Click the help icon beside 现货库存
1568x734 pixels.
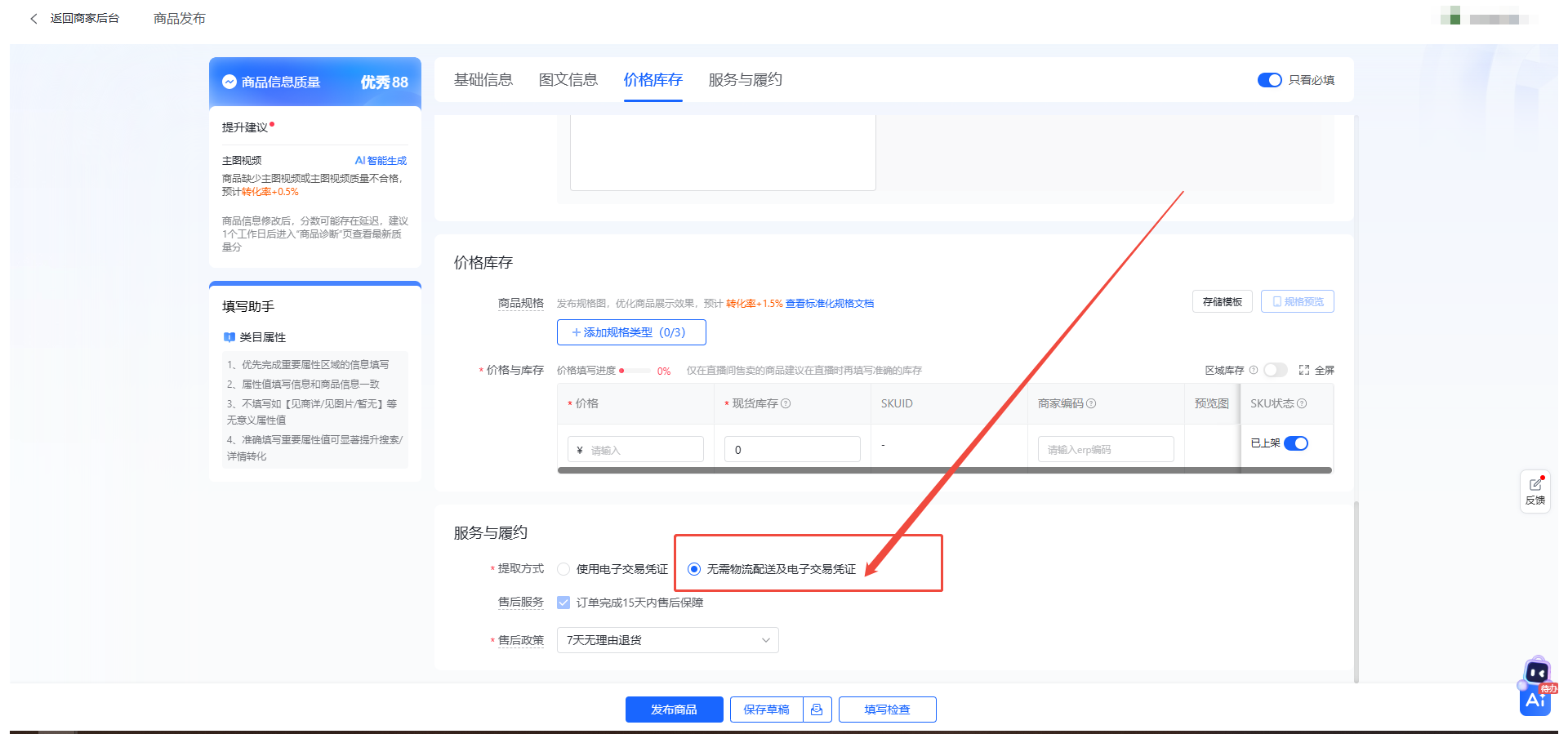point(786,403)
